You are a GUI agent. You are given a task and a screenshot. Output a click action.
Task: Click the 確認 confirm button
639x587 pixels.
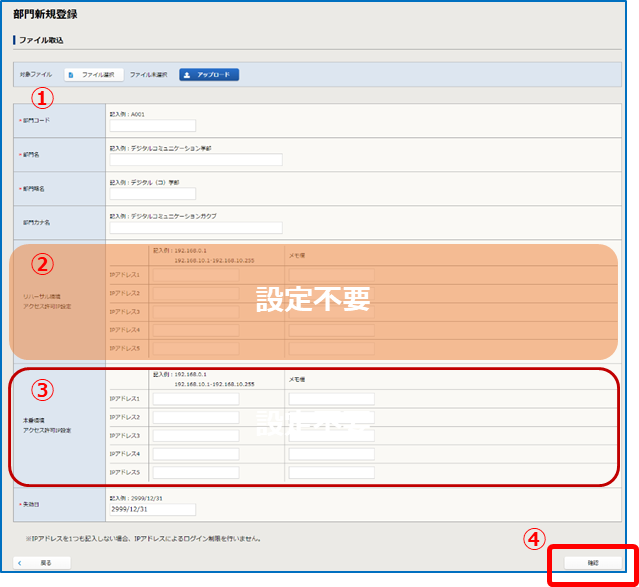593,564
